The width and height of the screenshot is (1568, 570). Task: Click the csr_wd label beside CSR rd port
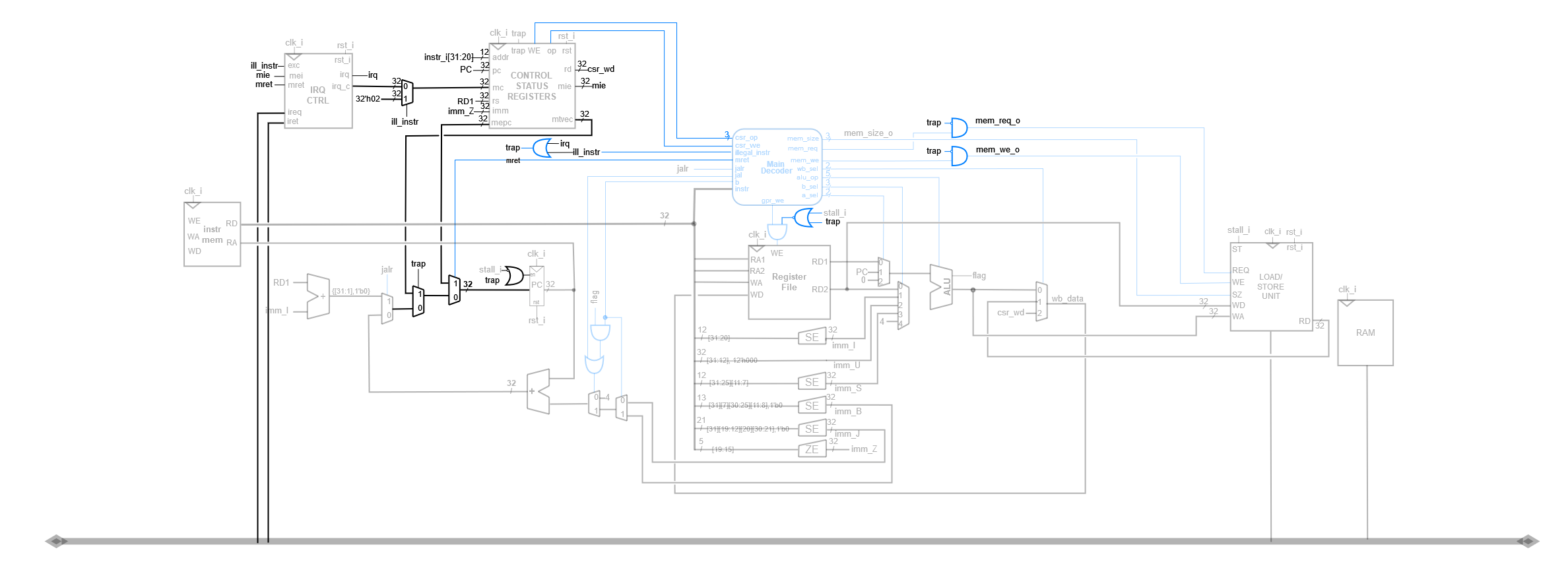(x=601, y=69)
